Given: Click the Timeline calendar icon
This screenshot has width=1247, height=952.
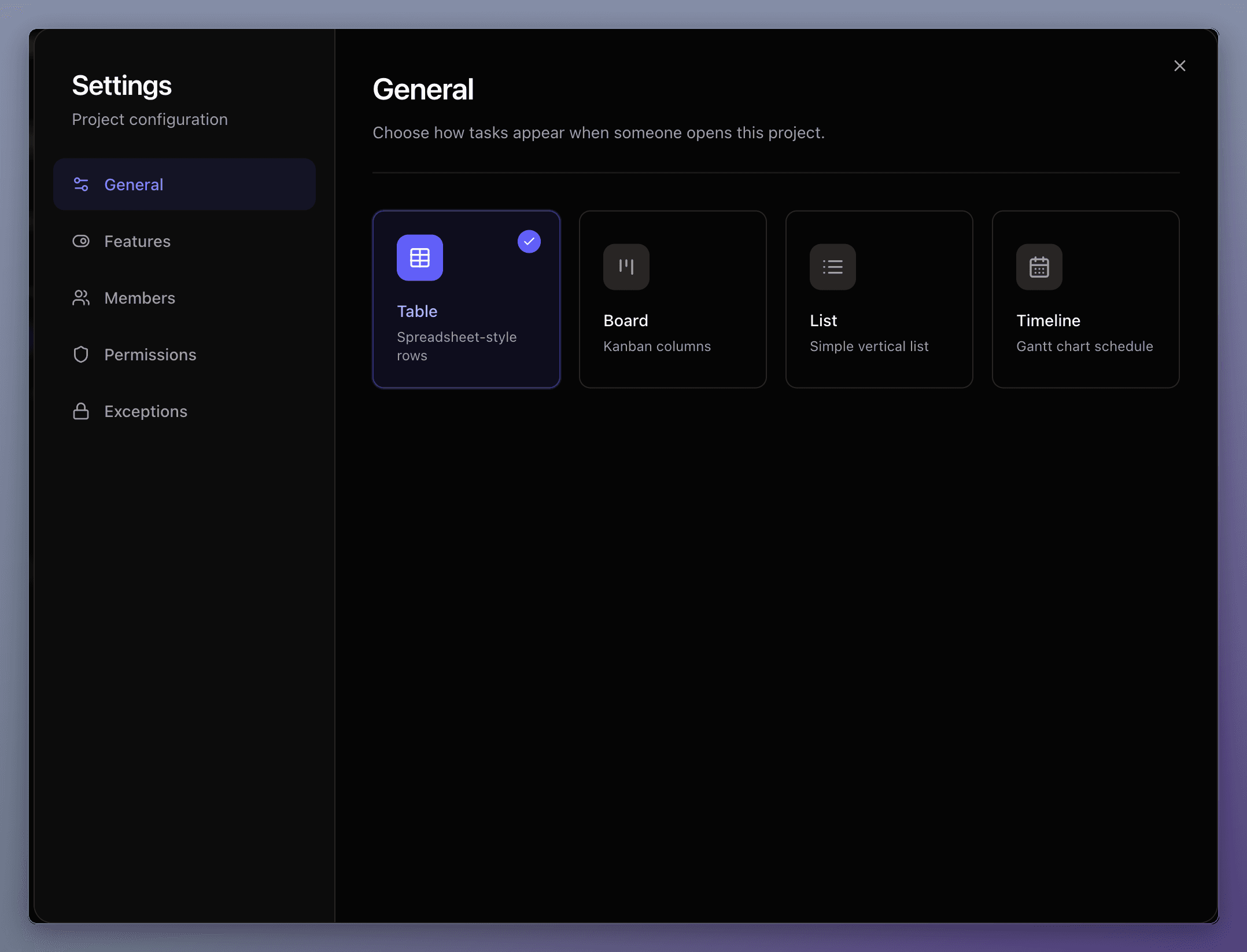Looking at the screenshot, I should pos(1039,267).
